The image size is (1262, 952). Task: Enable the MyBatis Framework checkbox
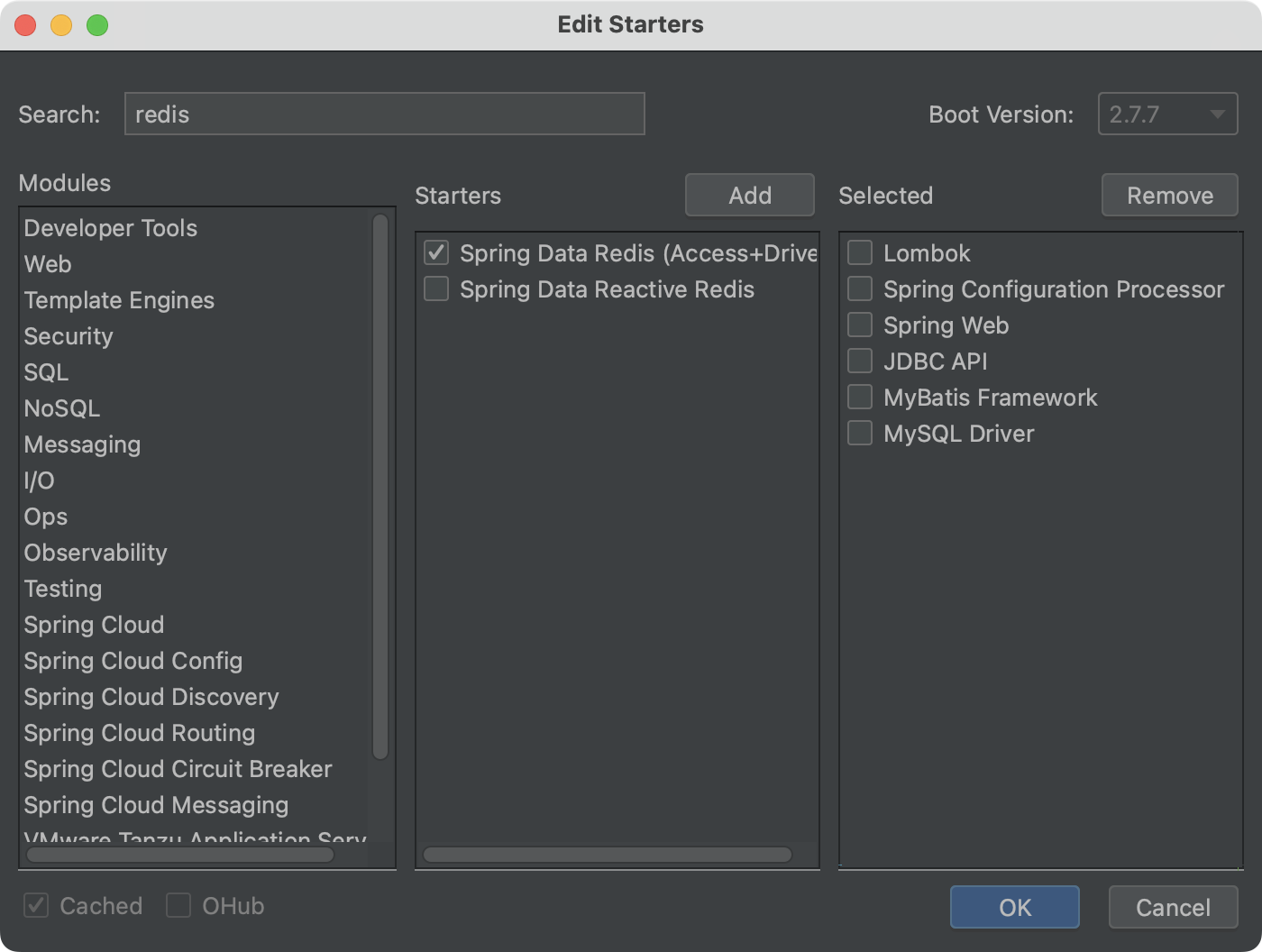[x=859, y=397]
